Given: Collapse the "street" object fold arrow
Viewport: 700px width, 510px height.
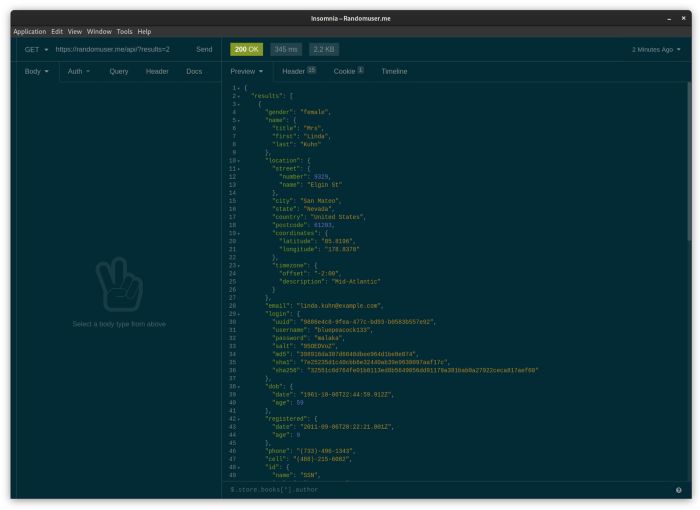Looking at the screenshot, I should 239,169.
